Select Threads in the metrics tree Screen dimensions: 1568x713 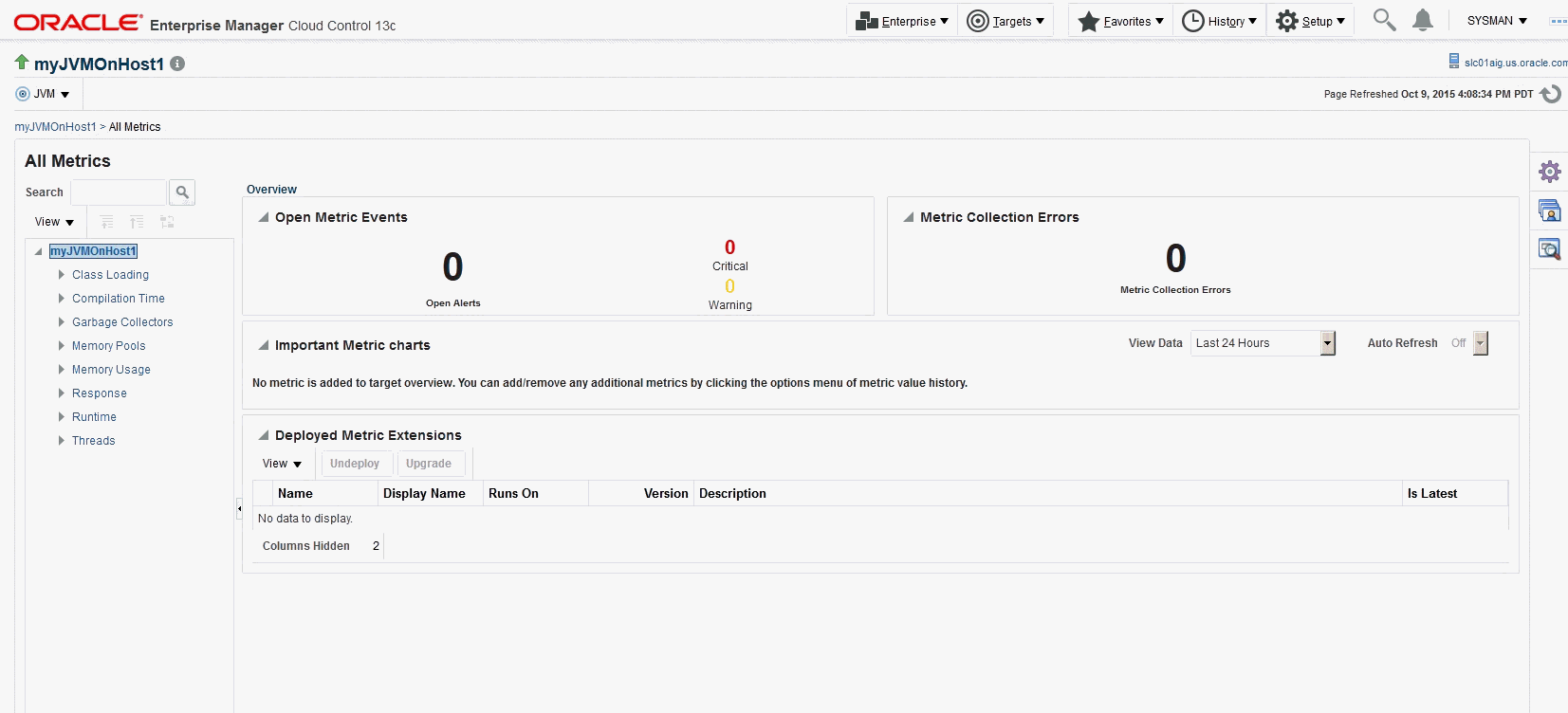93,441
